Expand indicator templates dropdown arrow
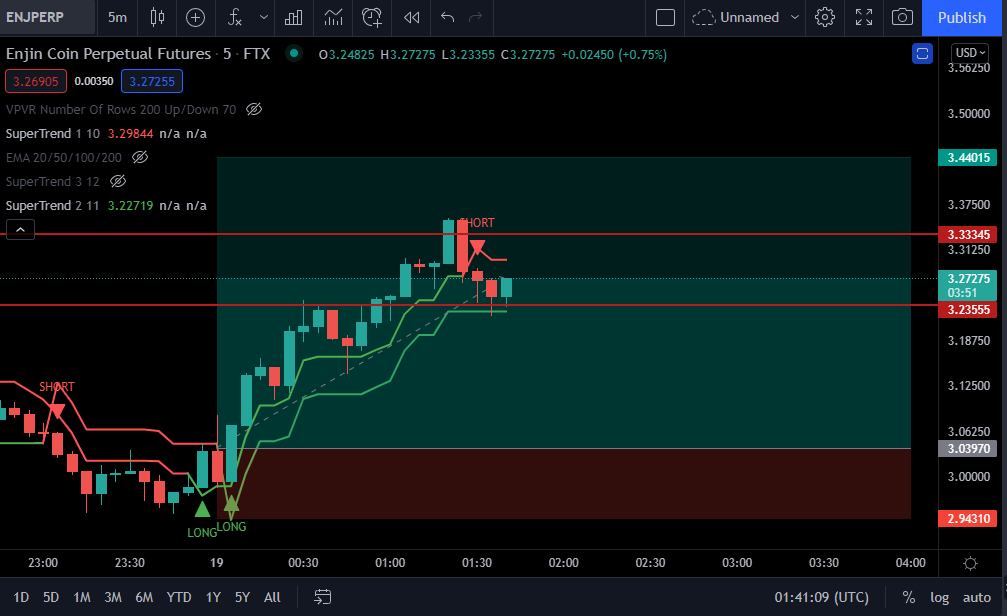 pyautogui.click(x=263, y=17)
